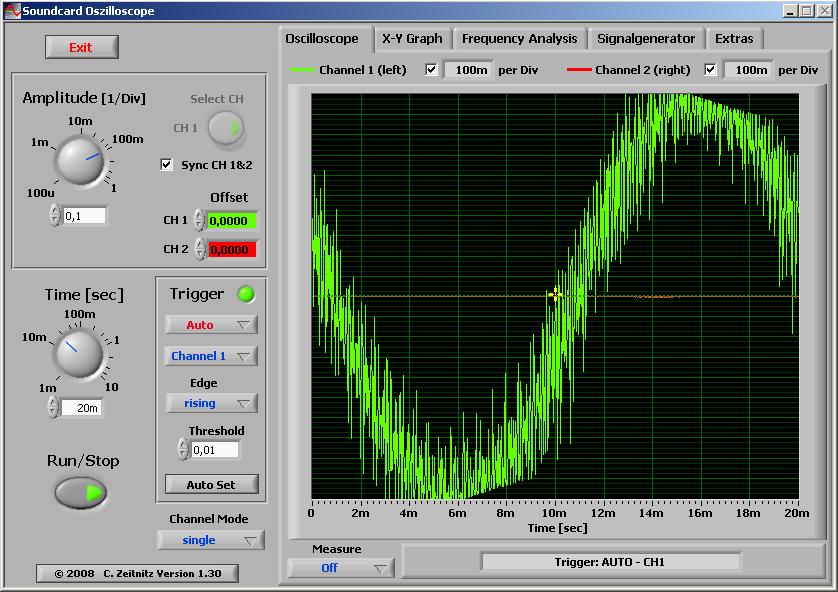Disable Channel 1 (left) display checkbox
The height and width of the screenshot is (592, 838).
point(431,70)
